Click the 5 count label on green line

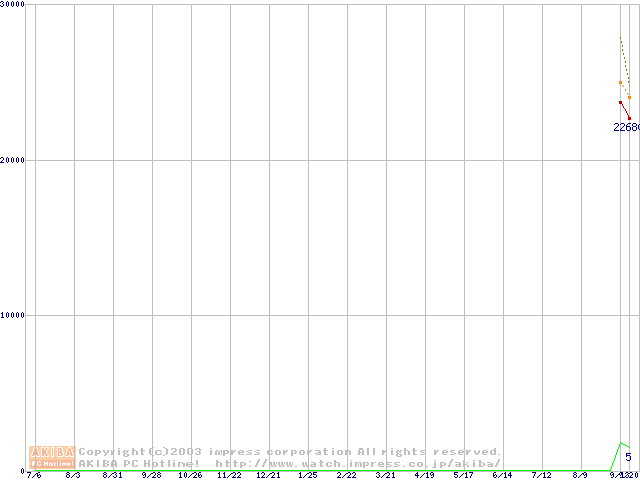[628, 457]
